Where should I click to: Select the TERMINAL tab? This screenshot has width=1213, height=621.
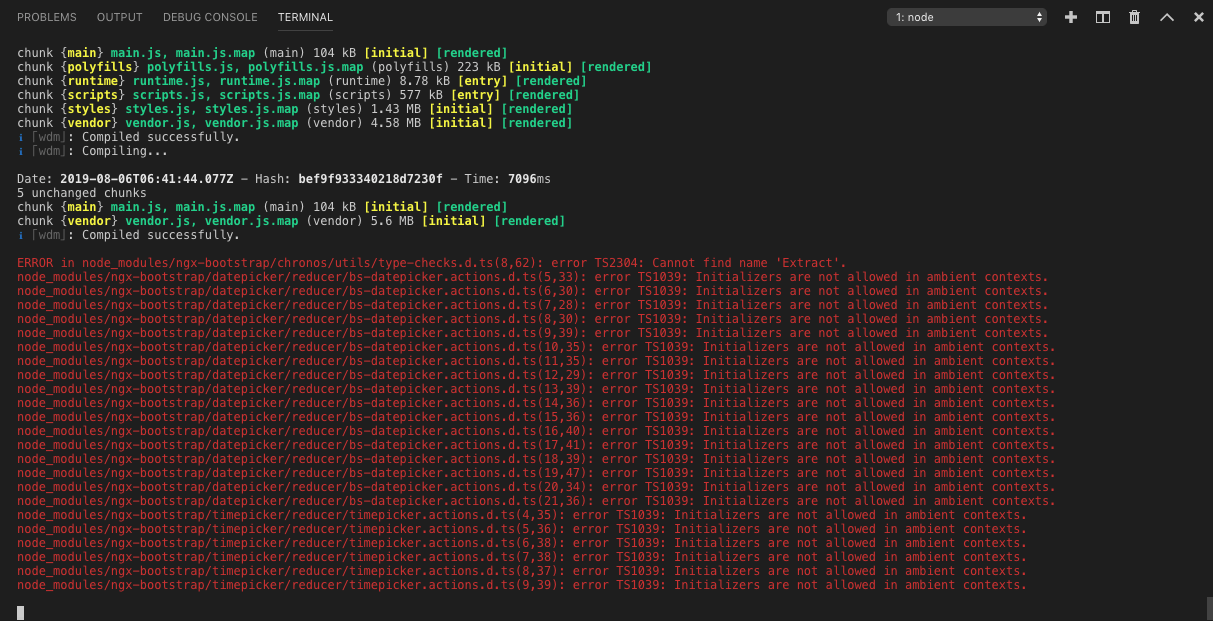[x=305, y=17]
